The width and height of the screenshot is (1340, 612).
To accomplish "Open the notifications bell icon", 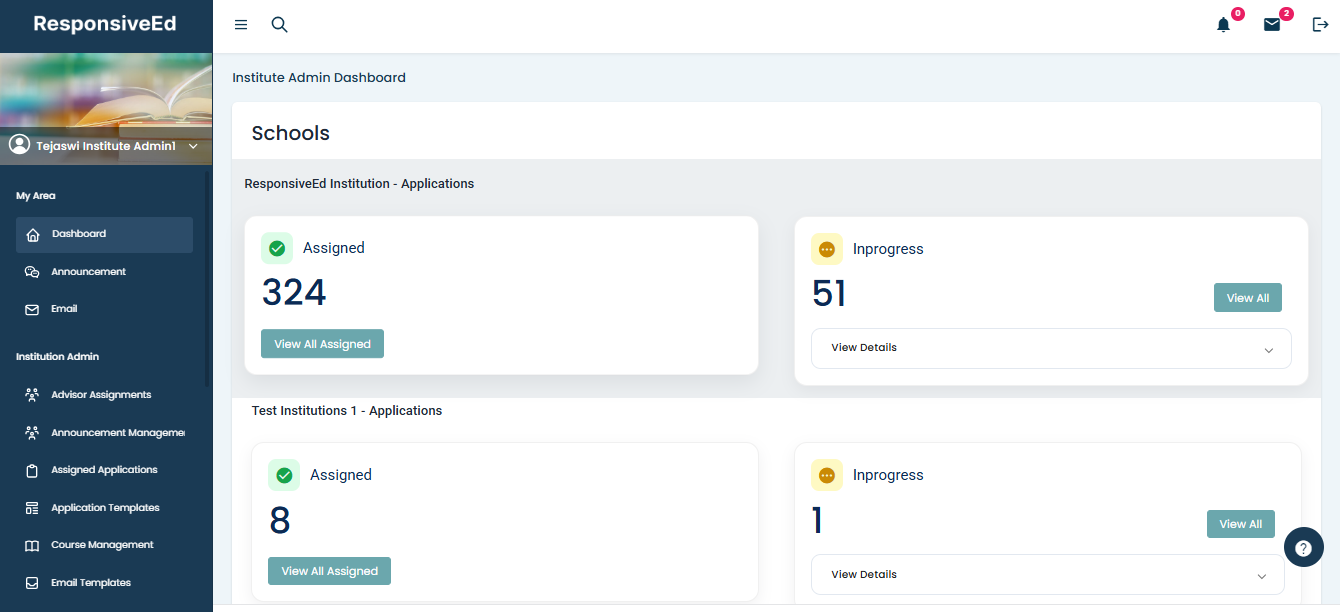I will pos(1223,25).
